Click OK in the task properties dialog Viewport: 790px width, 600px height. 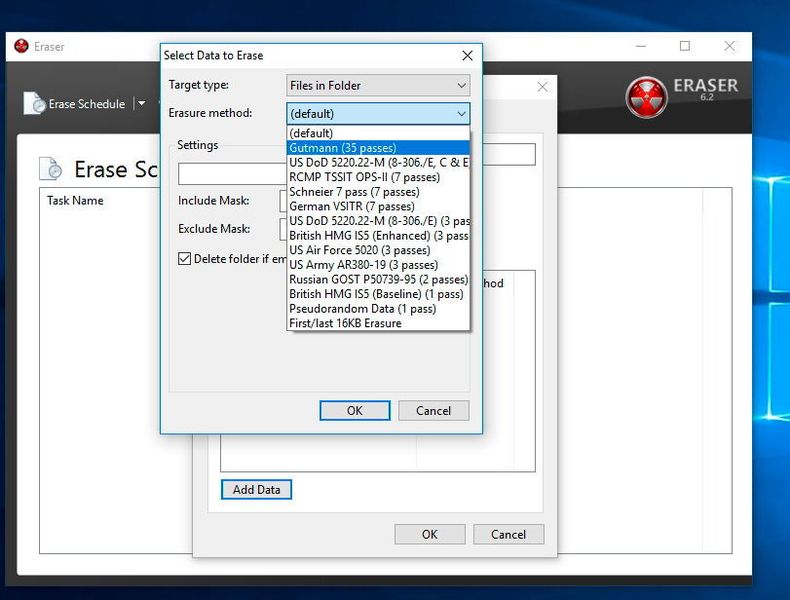[x=430, y=534]
